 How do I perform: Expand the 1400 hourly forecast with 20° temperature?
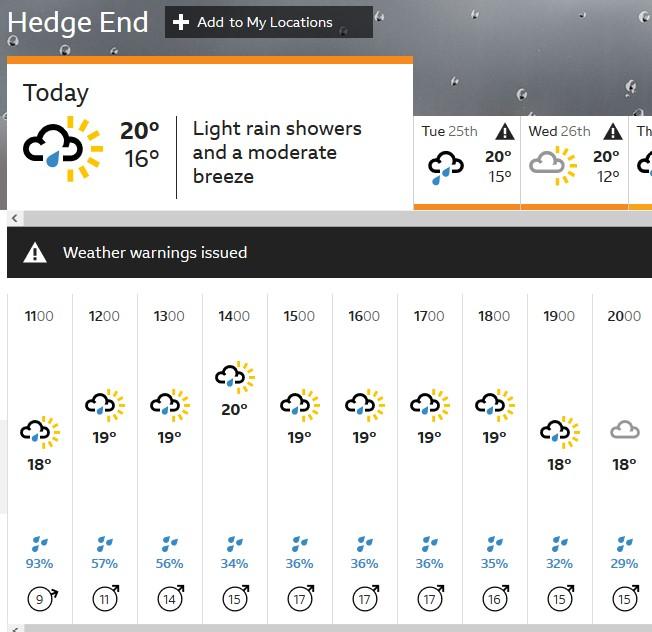[x=235, y=459]
